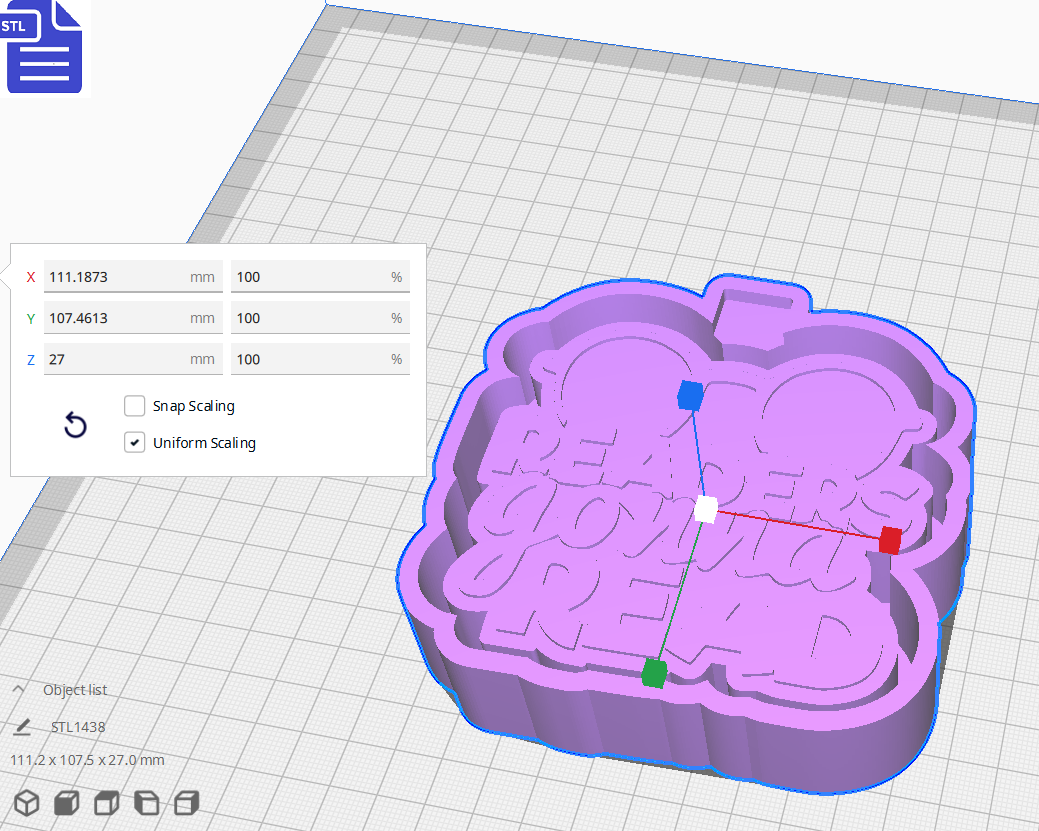This screenshot has width=1039, height=831.
Task: Click the Y percentage field showing 100
Action: pos(320,318)
